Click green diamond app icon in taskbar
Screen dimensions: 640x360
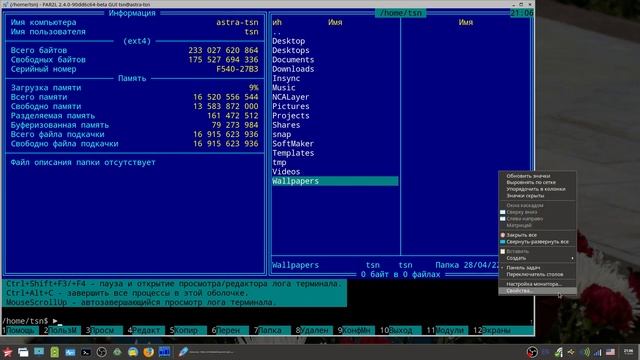117,352
